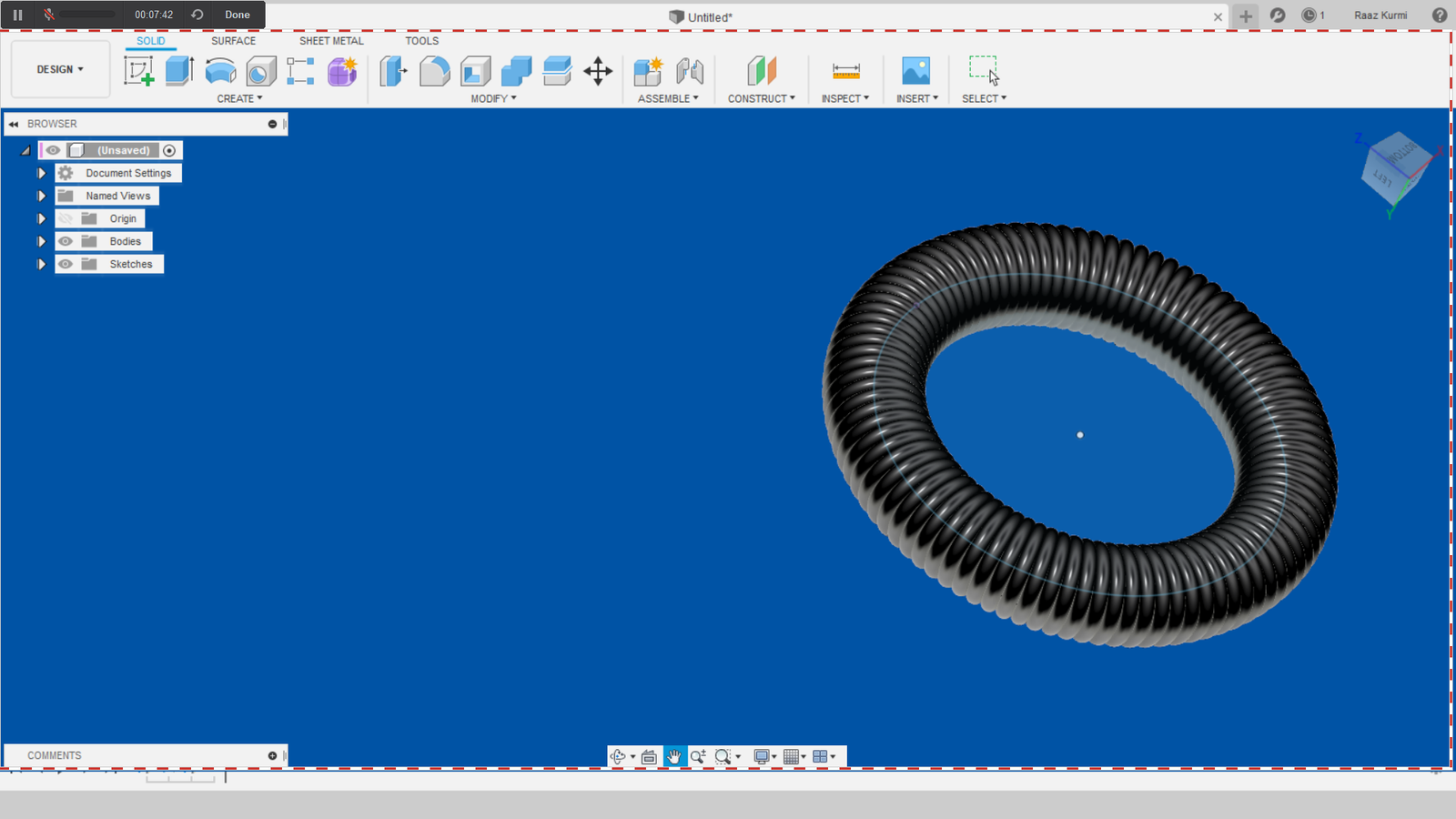Toggle Bodies folder visibility eye

[66, 241]
